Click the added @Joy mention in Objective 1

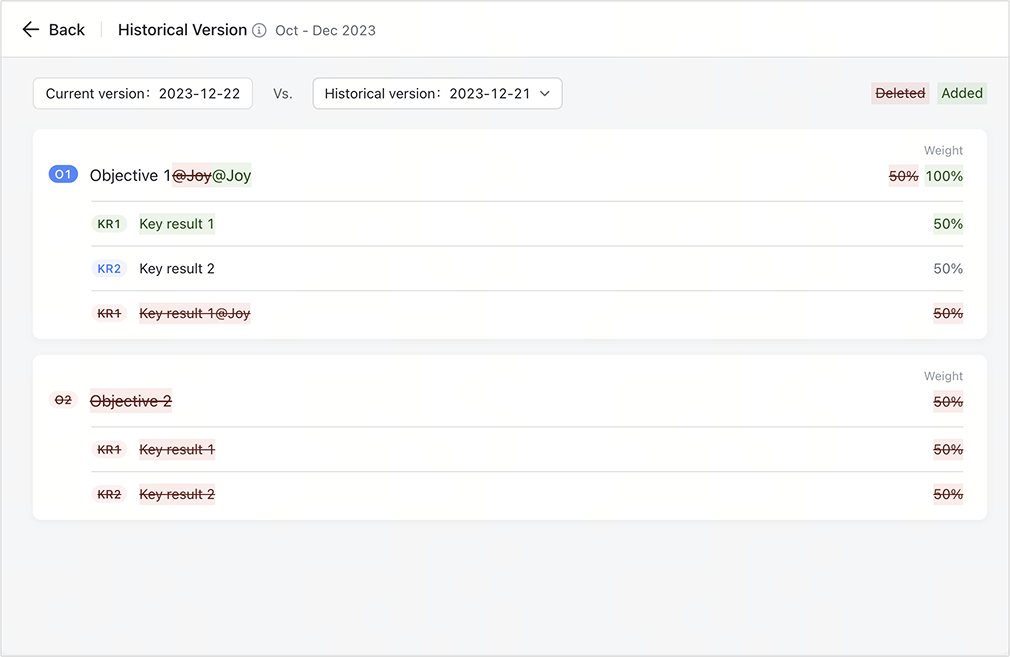(x=232, y=176)
